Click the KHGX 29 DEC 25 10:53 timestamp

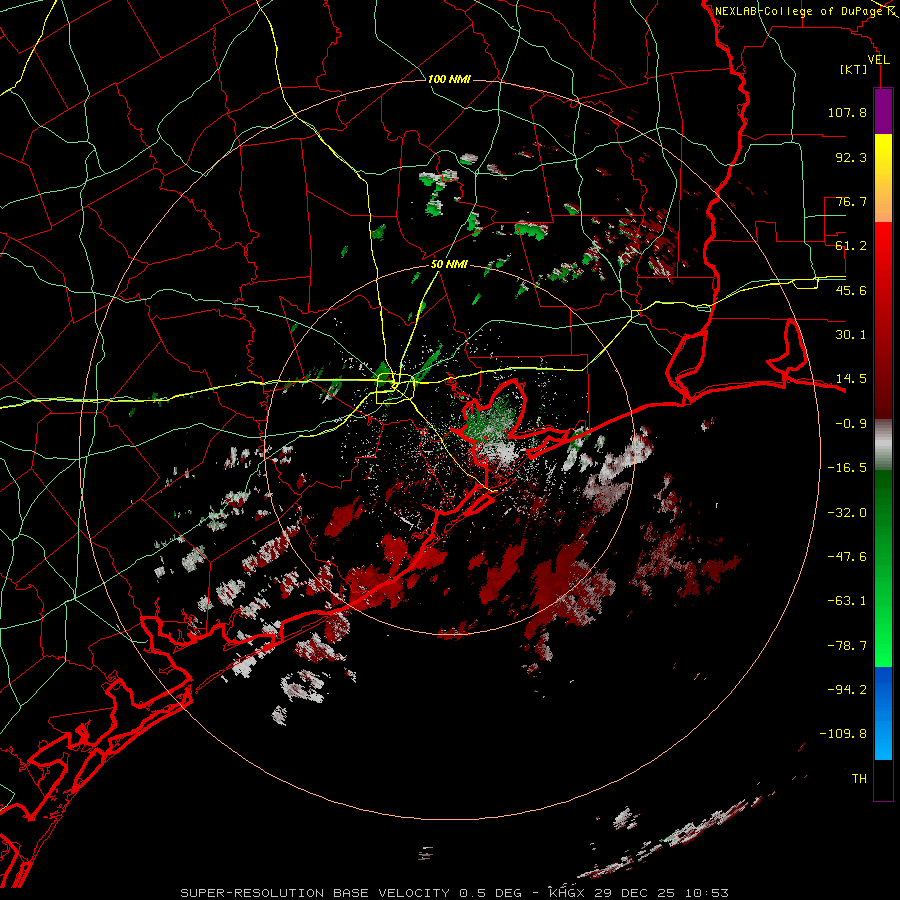(638, 893)
